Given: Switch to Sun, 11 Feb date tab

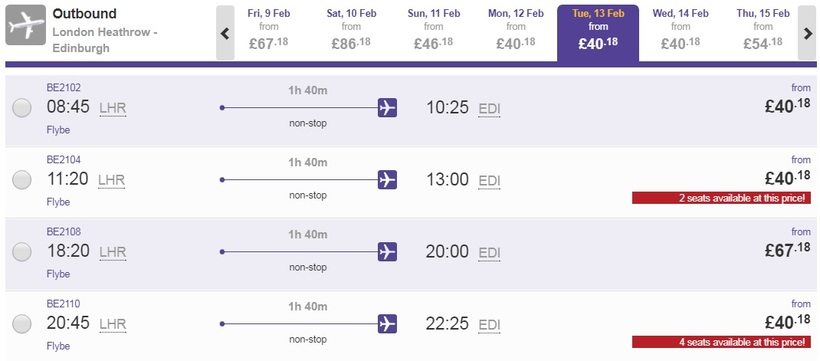Looking at the screenshot, I should 434,32.
